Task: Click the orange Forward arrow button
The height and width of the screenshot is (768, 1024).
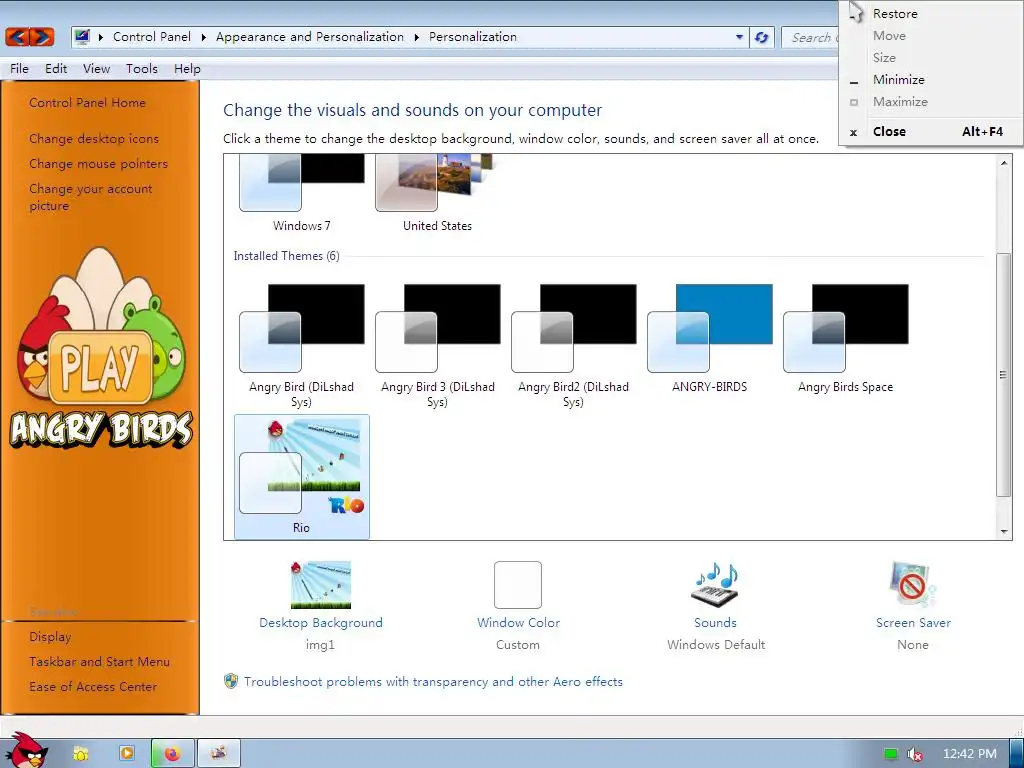Action: coord(42,37)
